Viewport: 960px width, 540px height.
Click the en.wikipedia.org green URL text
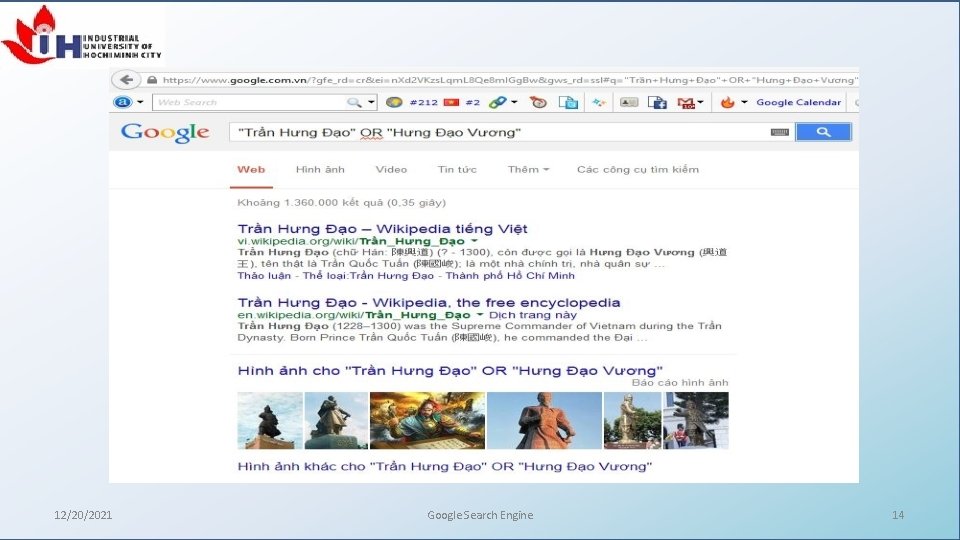tap(354, 315)
